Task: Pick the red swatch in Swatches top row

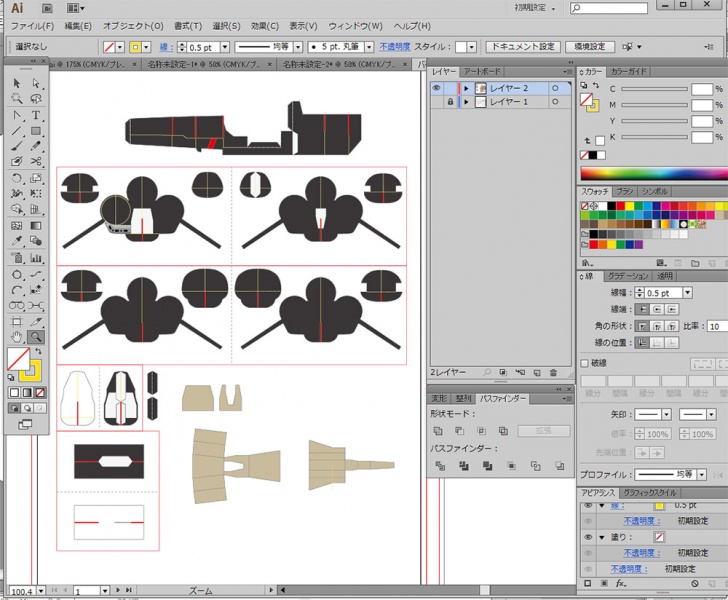Action: point(620,206)
